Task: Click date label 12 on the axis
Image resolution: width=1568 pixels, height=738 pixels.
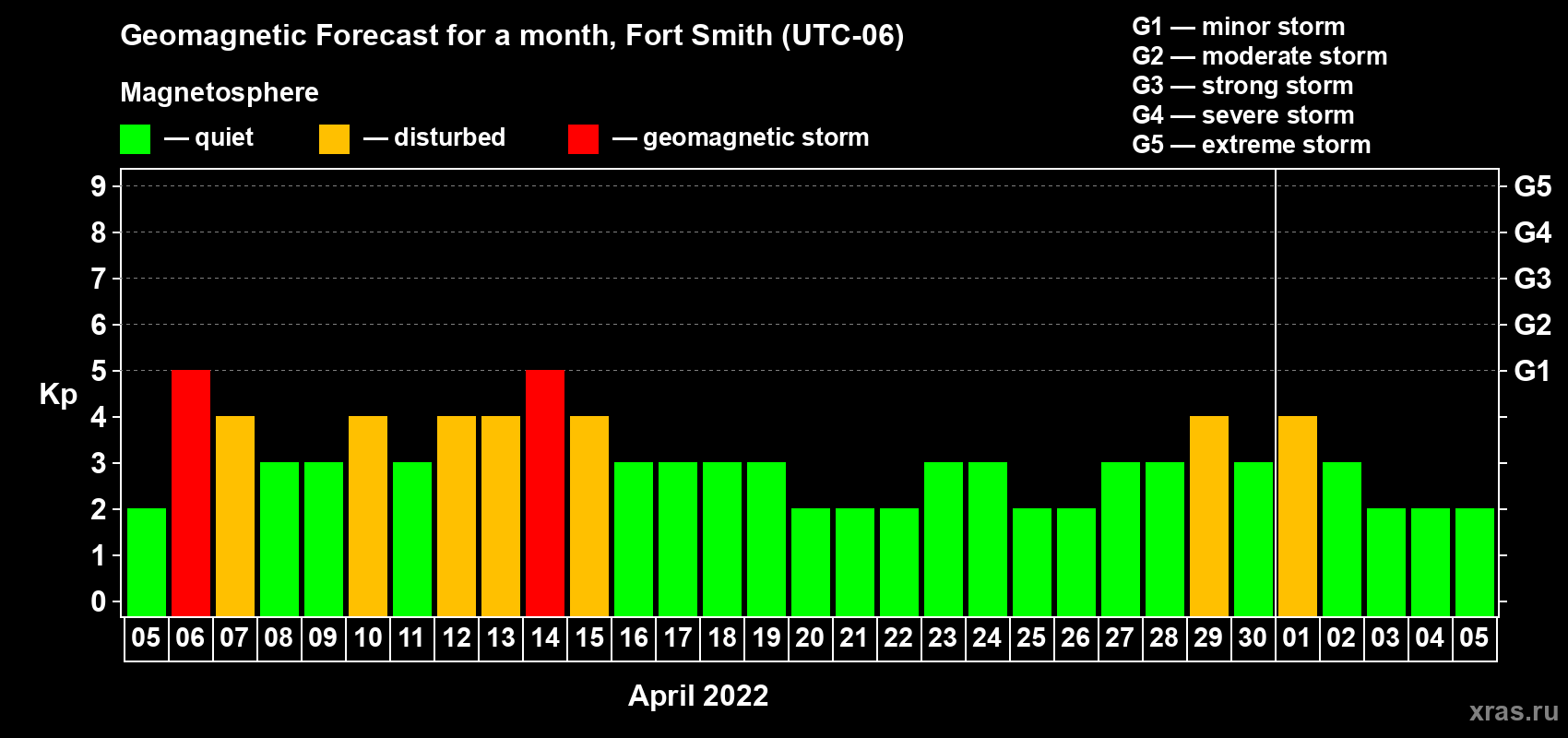Action: pyautogui.click(x=457, y=638)
